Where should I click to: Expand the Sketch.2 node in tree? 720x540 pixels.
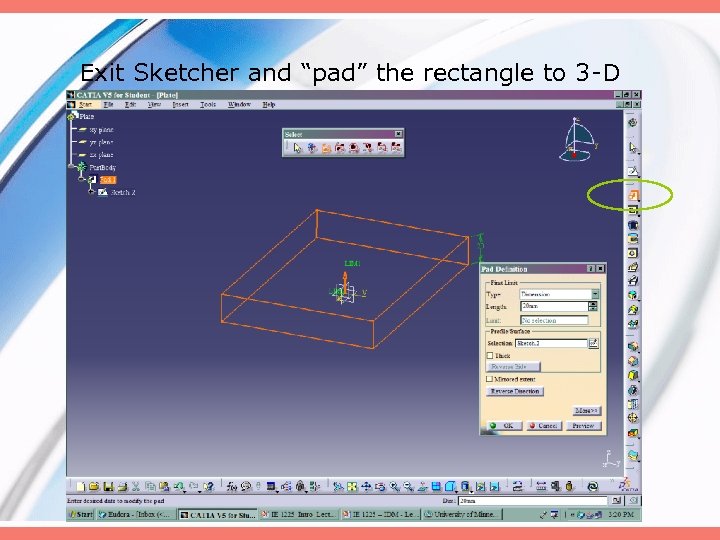[92, 191]
